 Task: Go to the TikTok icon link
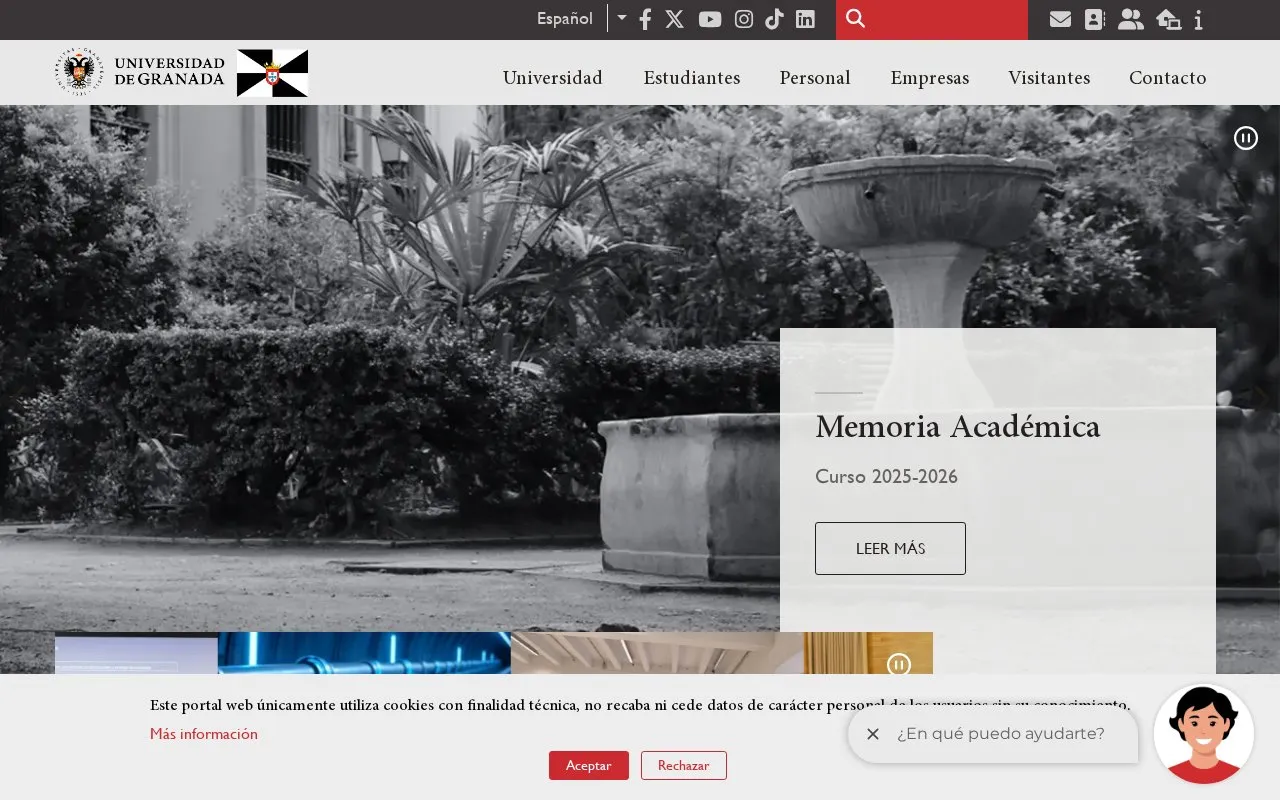coord(774,19)
